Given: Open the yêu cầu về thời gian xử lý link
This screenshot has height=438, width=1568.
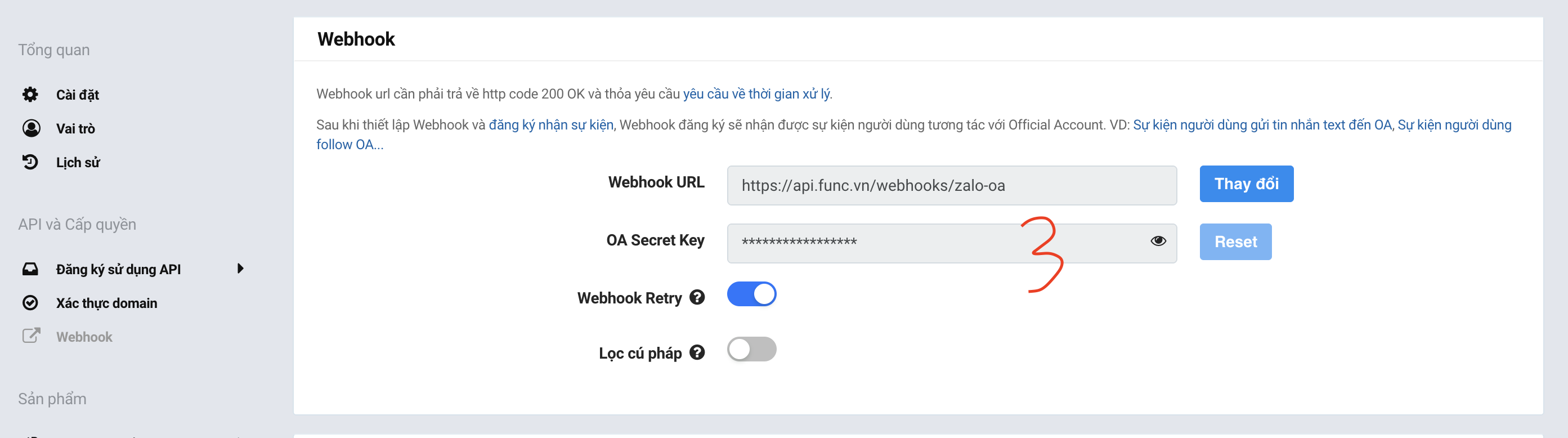Looking at the screenshot, I should click(x=756, y=94).
